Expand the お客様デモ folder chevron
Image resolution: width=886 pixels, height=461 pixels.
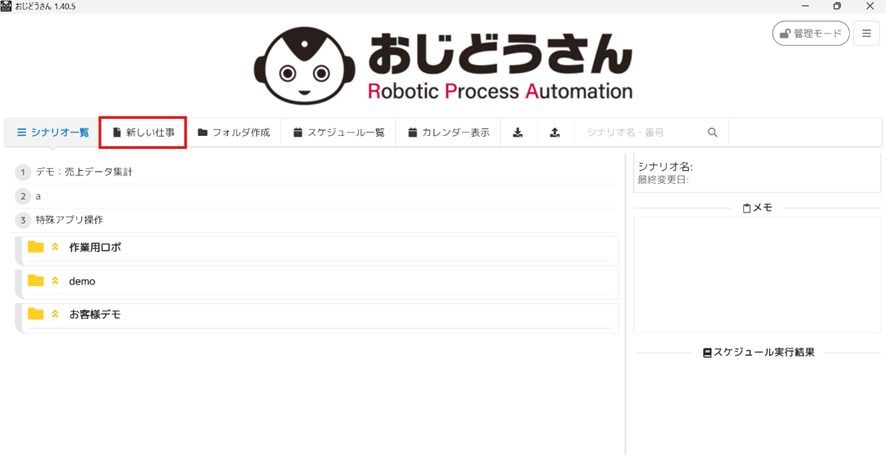[55, 314]
